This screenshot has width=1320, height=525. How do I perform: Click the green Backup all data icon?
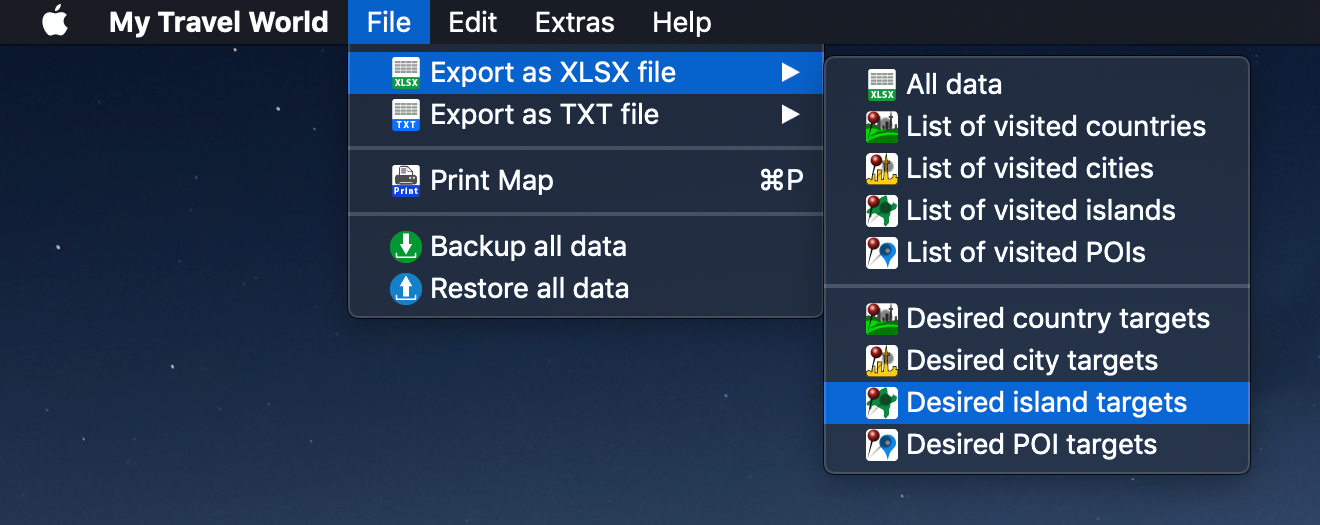406,247
